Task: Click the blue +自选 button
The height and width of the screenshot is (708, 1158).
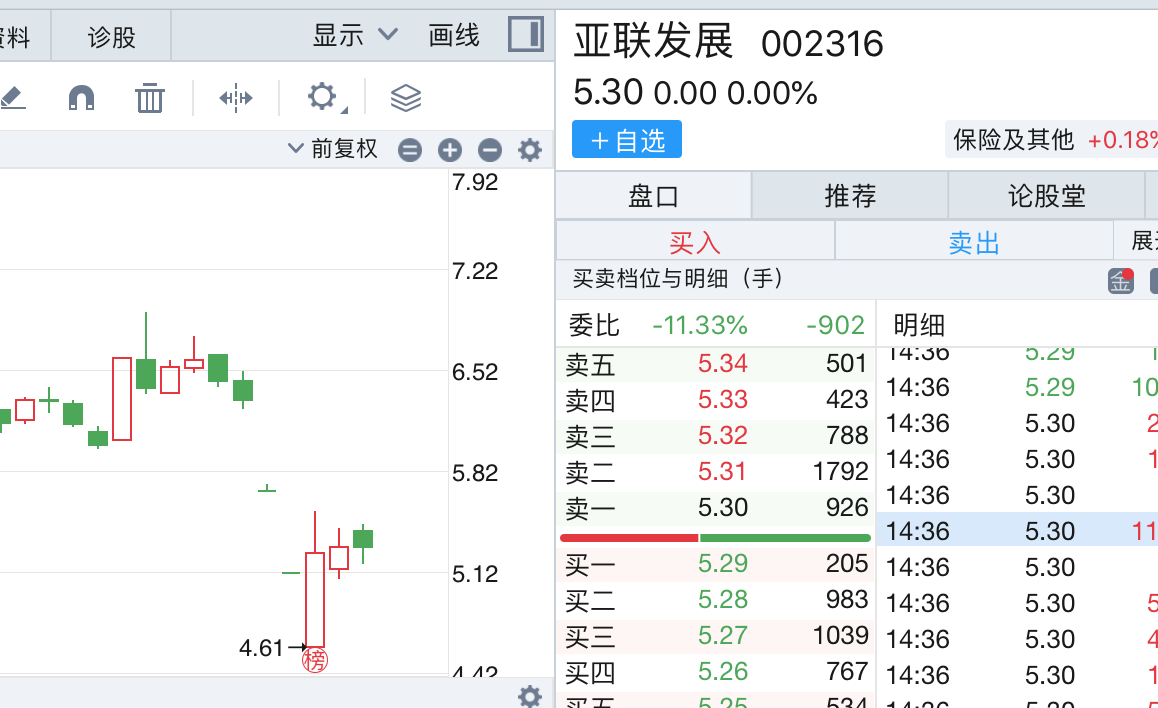Action: pos(627,140)
